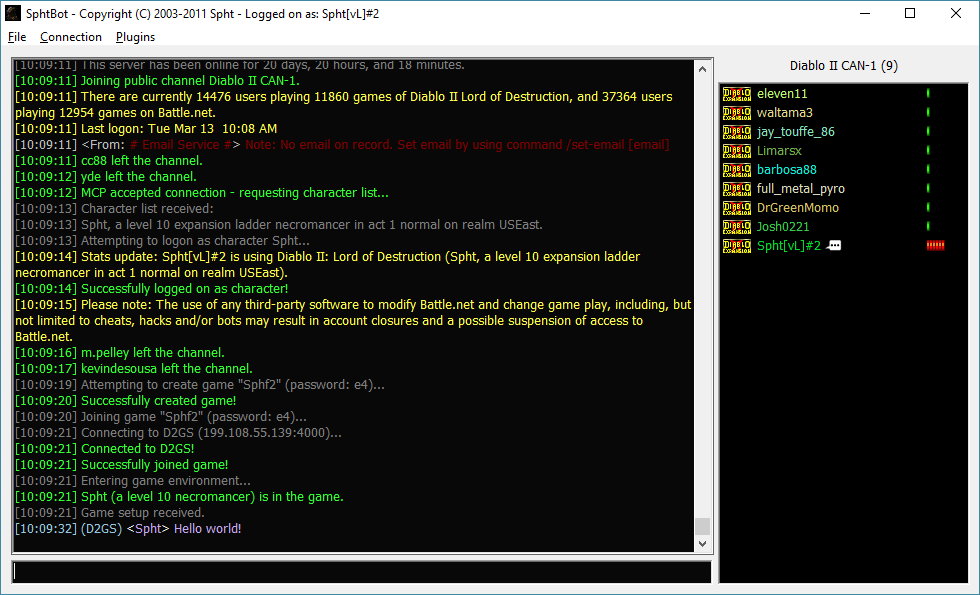Click the Diablo icon beside Limarsx
The height and width of the screenshot is (595, 980).
pyautogui.click(x=737, y=151)
